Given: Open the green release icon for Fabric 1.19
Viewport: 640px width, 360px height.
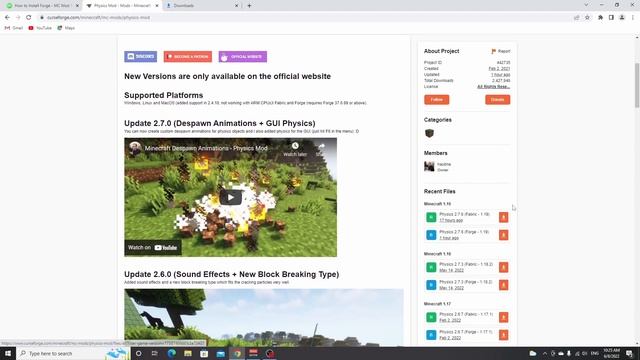Looking at the screenshot, I should point(431,217).
